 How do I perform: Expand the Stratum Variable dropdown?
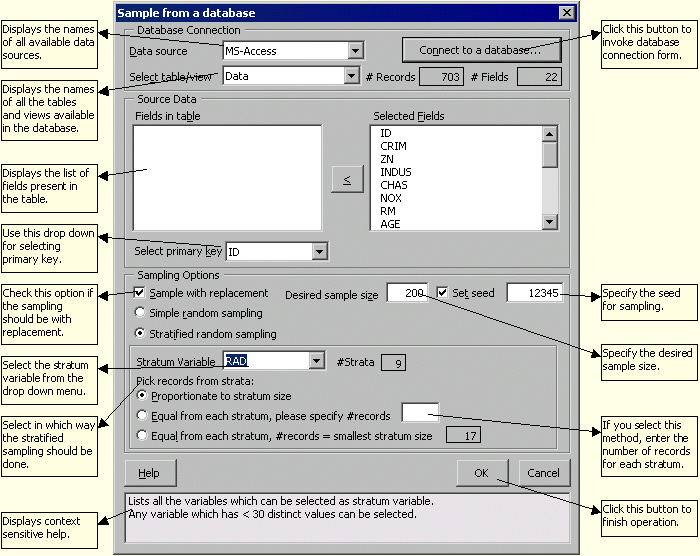coord(316,361)
